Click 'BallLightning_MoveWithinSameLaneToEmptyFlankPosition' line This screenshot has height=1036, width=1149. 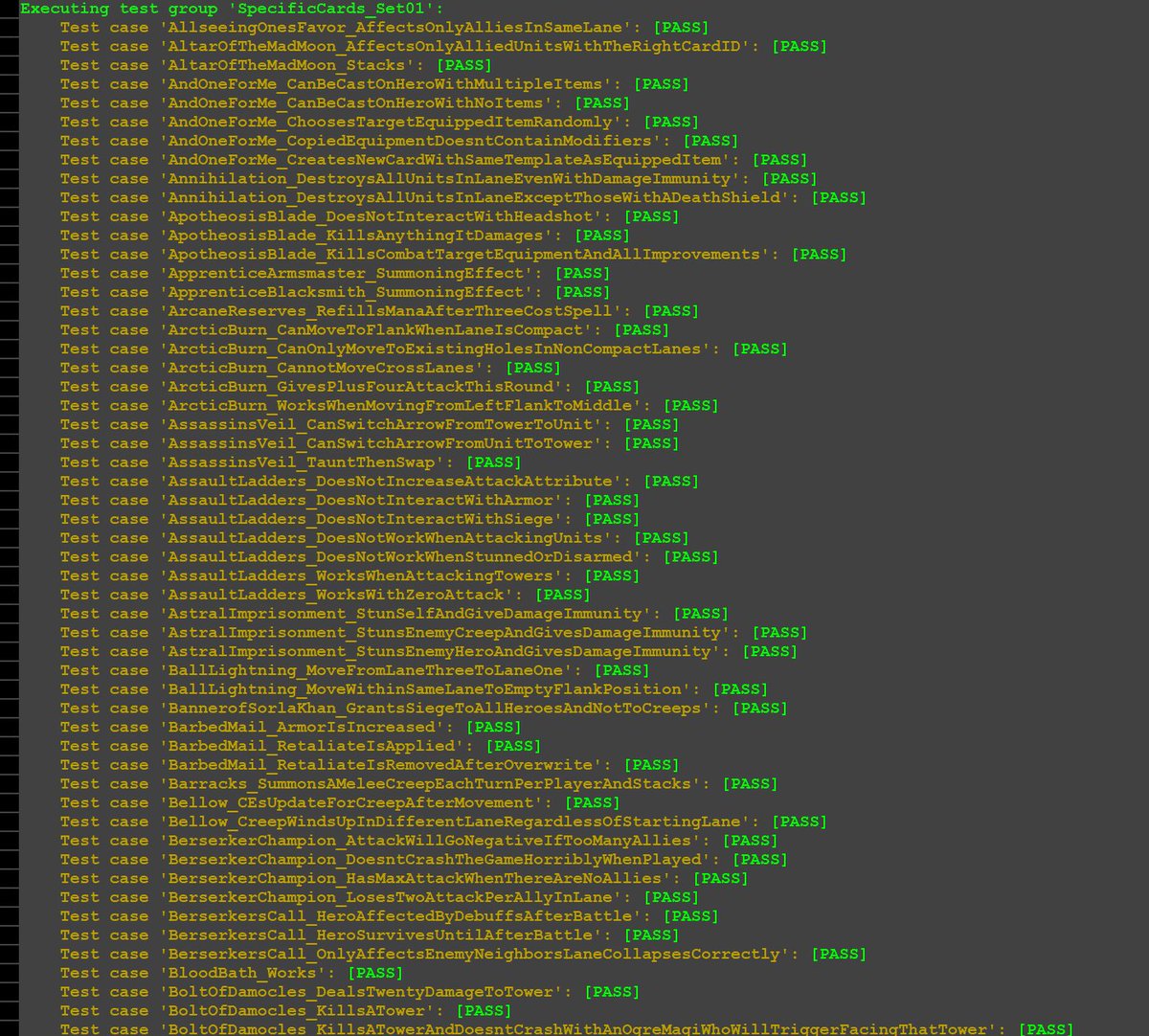coord(414,689)
